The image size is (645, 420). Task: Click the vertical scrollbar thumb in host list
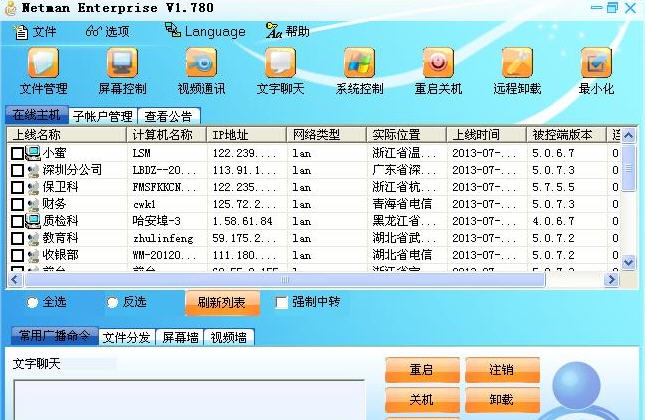629,168
